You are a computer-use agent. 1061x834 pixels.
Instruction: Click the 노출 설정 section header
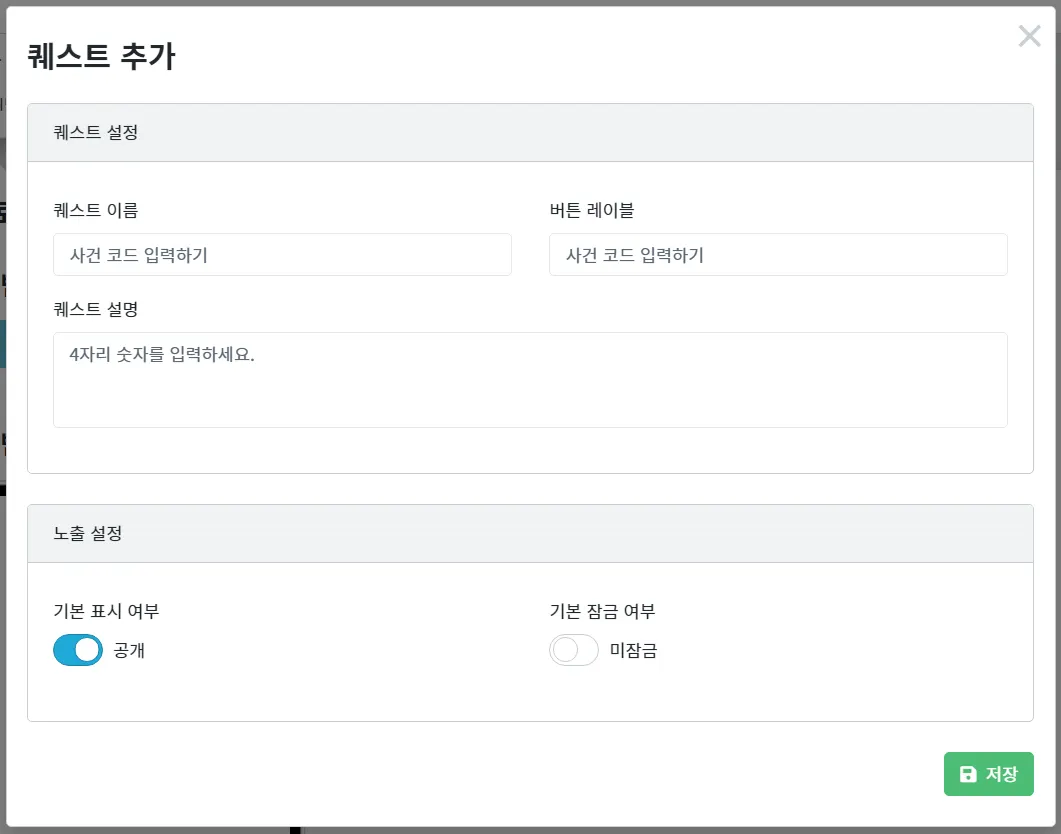pos(88,534)
